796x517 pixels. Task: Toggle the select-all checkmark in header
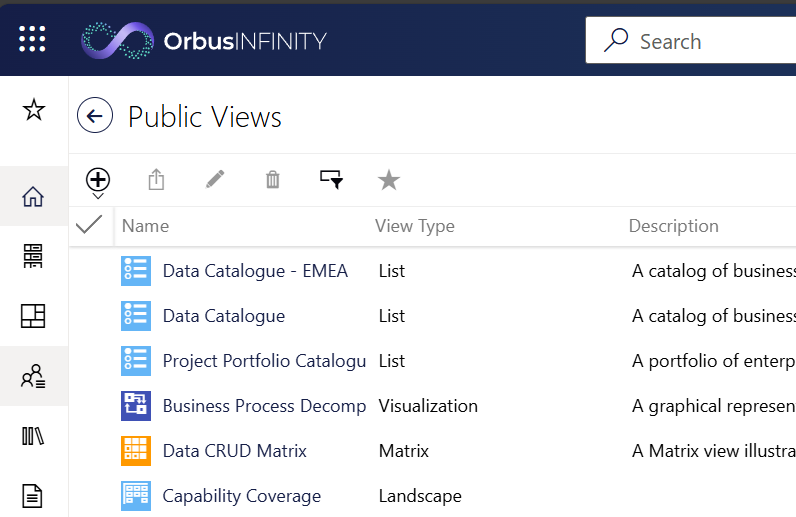89,224
